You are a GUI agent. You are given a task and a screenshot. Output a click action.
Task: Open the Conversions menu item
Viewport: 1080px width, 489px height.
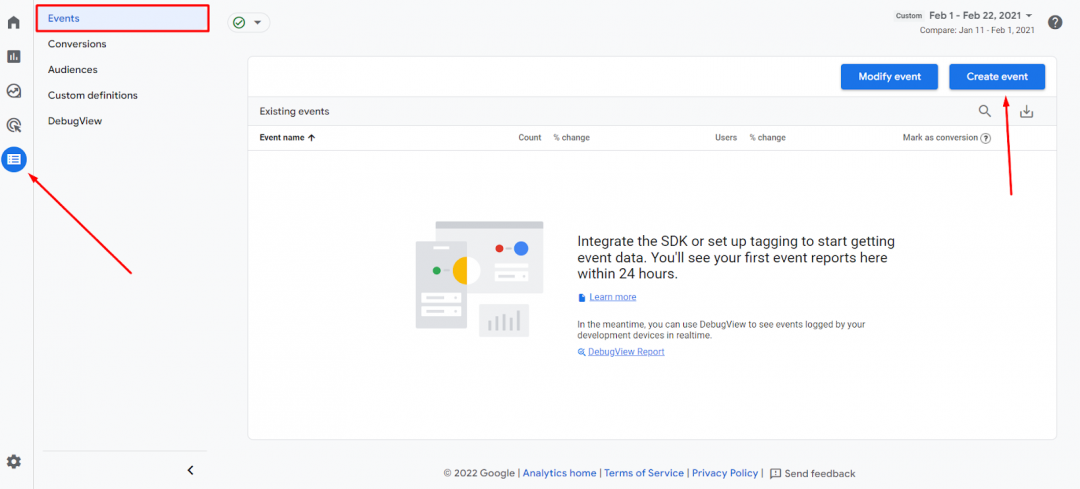pyautogui.click(x=77, y=44)
